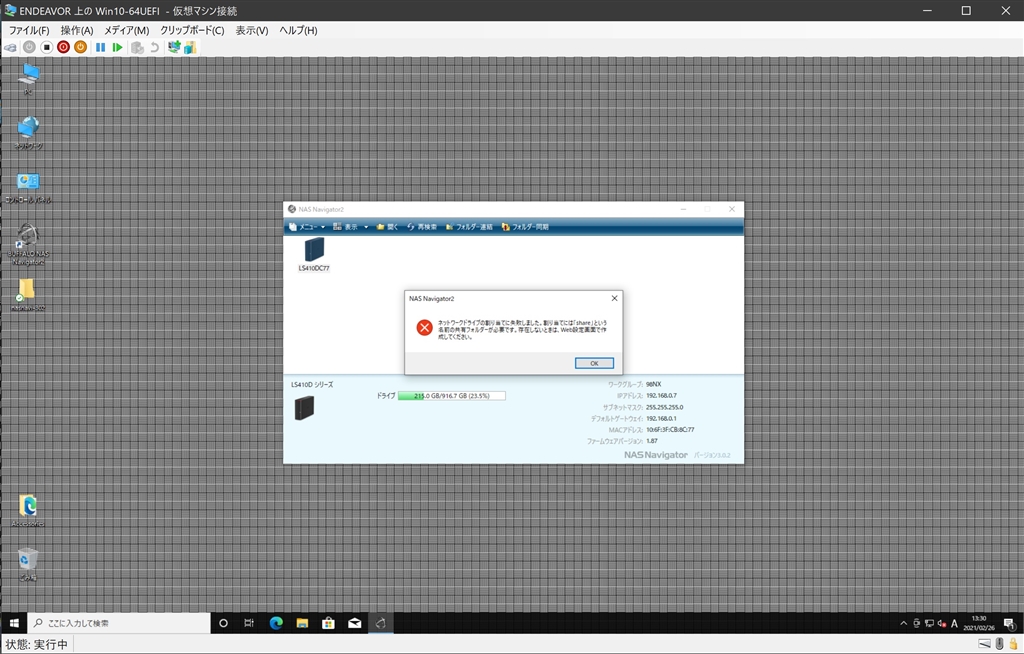1024x654 pixels.
Task: Click the LS410D series device image in details
Action: (304, 408)
